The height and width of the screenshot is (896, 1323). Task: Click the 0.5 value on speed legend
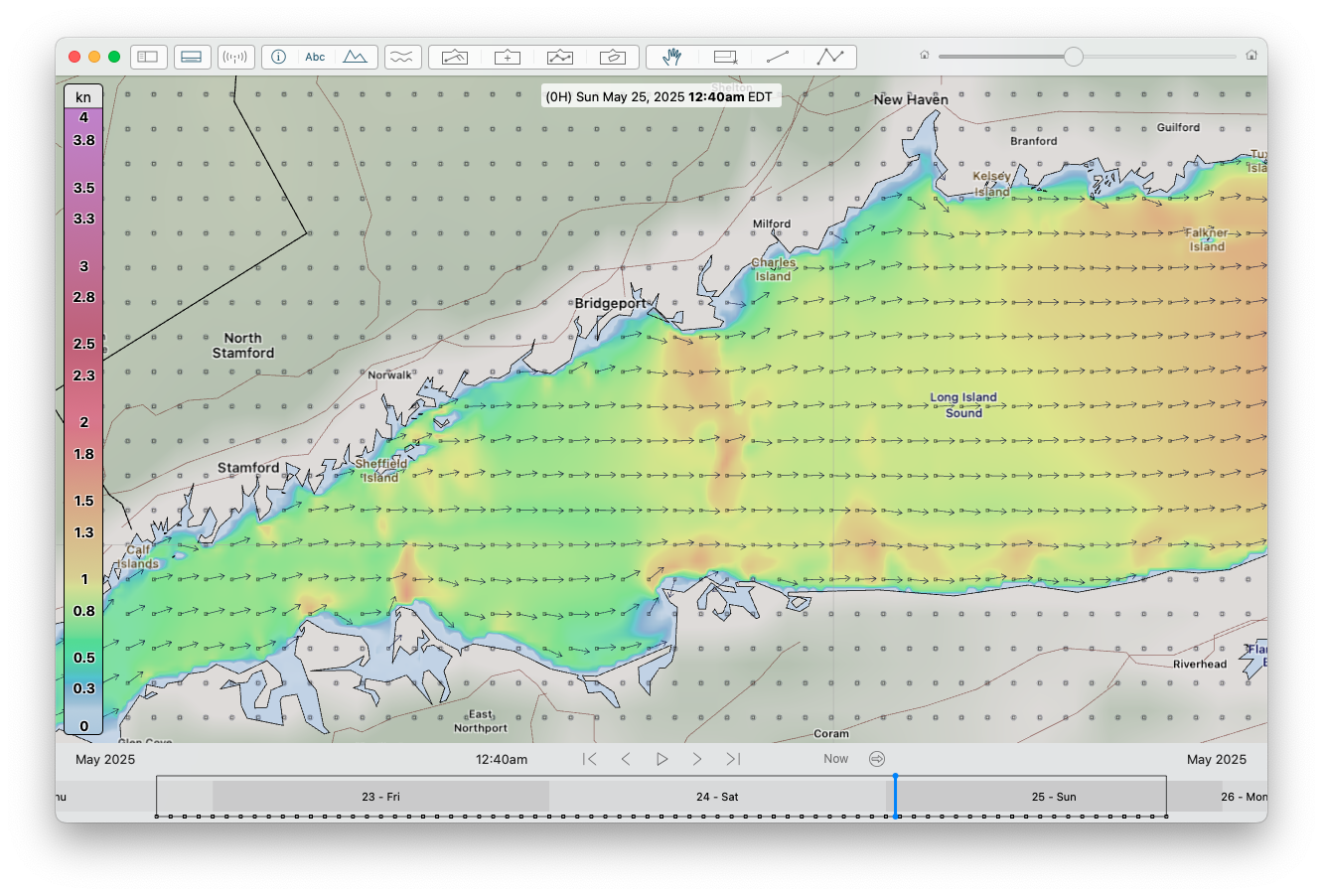coord(83,658)
